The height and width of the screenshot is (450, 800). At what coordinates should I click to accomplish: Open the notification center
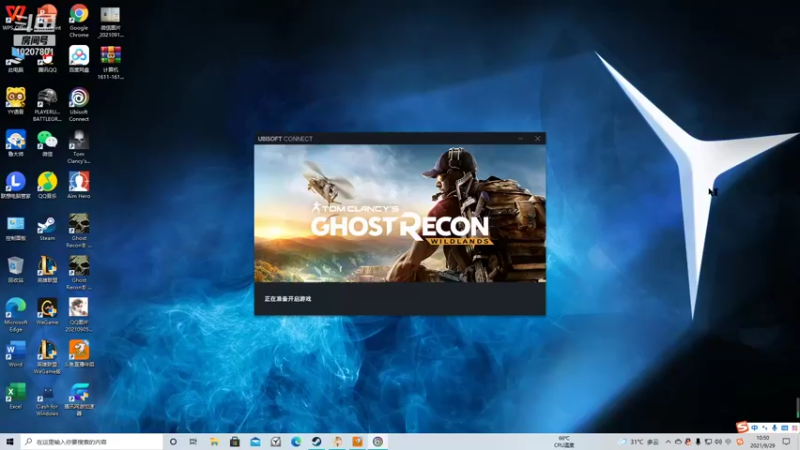pos(786,441)
